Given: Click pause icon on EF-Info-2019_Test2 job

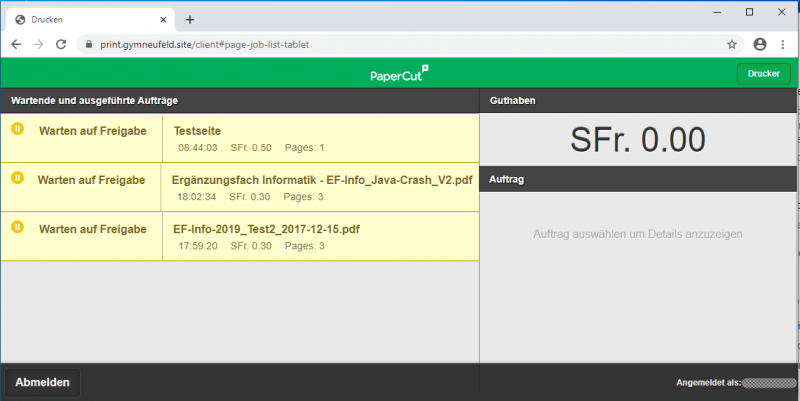Looking at the screenshot, I should [17, 227].
